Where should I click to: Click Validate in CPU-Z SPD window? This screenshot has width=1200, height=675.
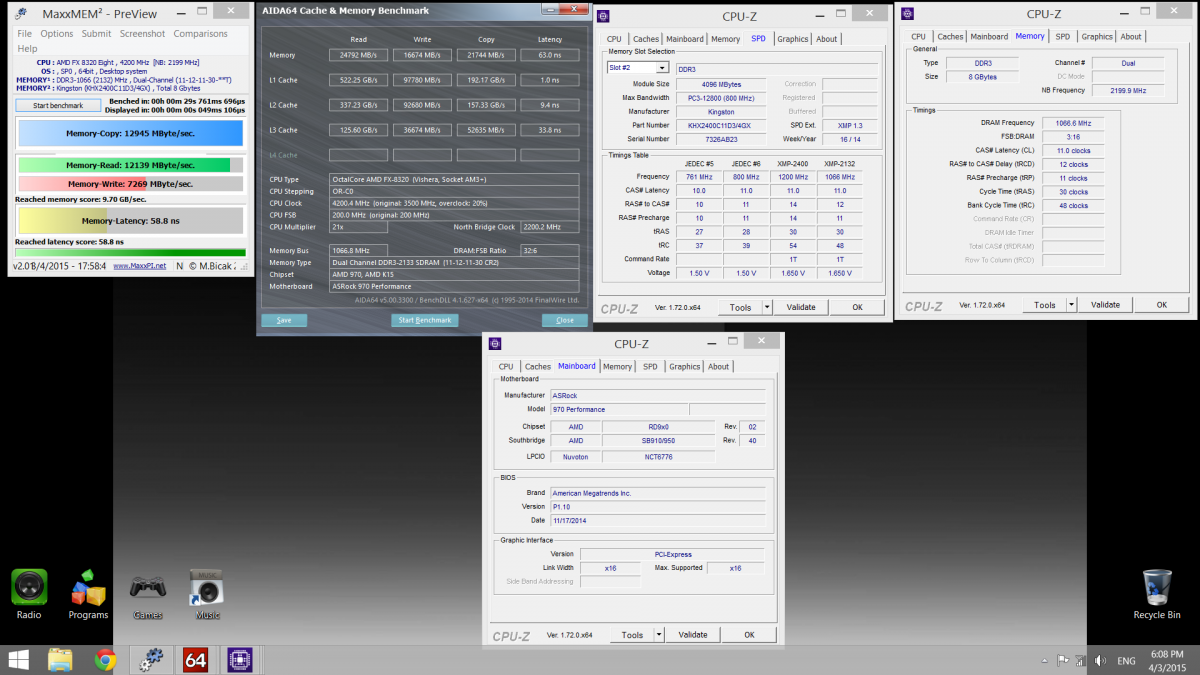[801, 307]
